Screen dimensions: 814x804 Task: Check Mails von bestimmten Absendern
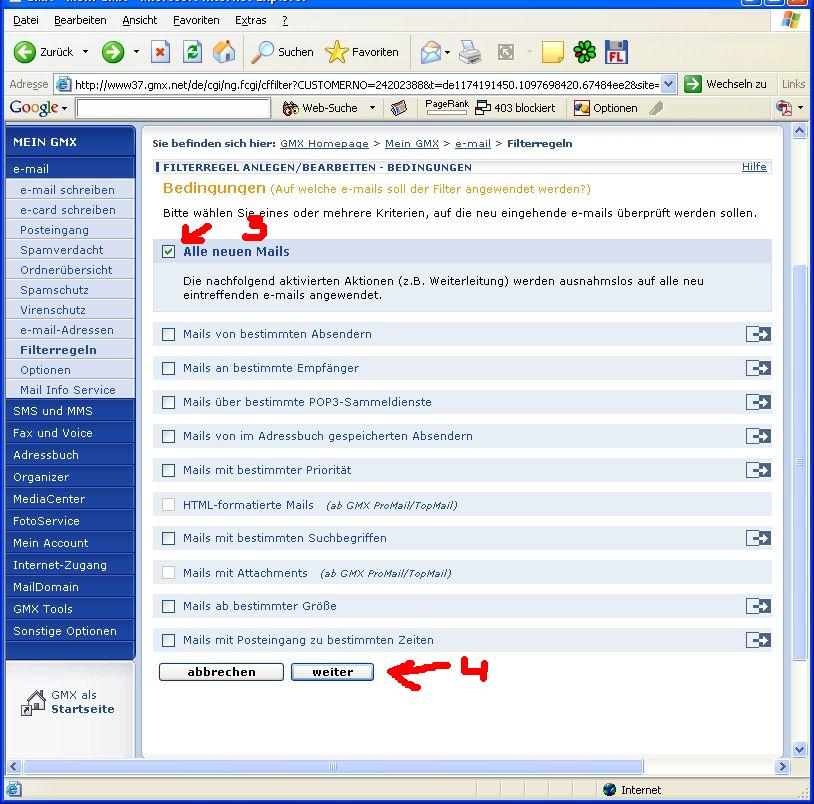coord(168,334)
